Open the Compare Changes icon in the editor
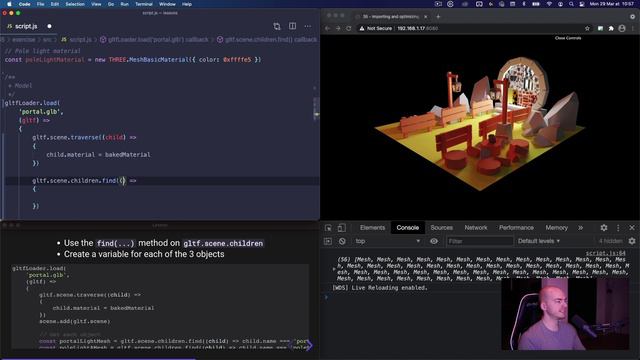The image size is (640, 360). [x=277, y=26]
